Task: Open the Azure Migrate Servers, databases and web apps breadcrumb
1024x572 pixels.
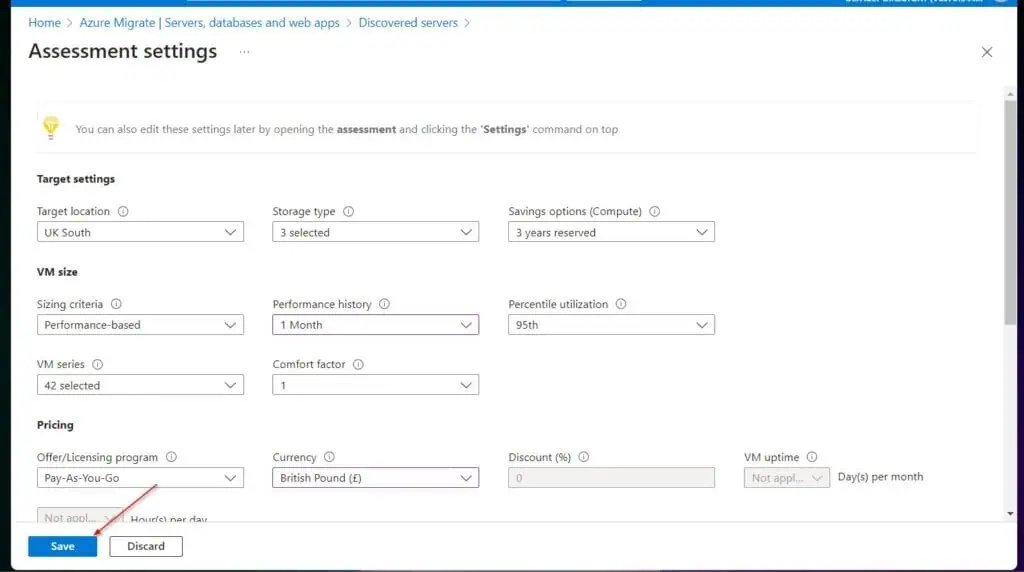Action: 210,23
